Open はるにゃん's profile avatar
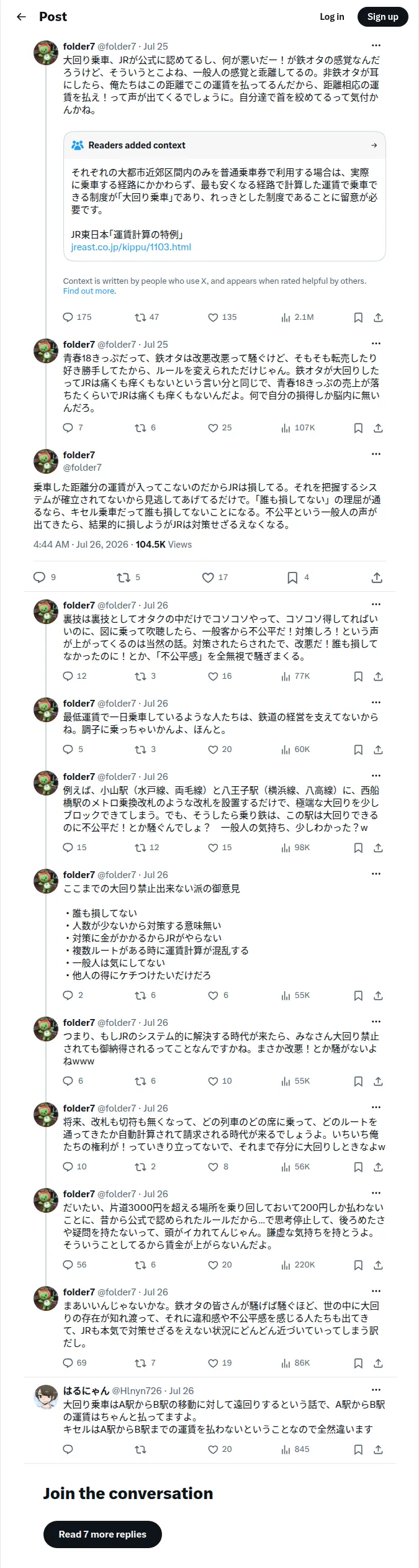 (46, 1397)
